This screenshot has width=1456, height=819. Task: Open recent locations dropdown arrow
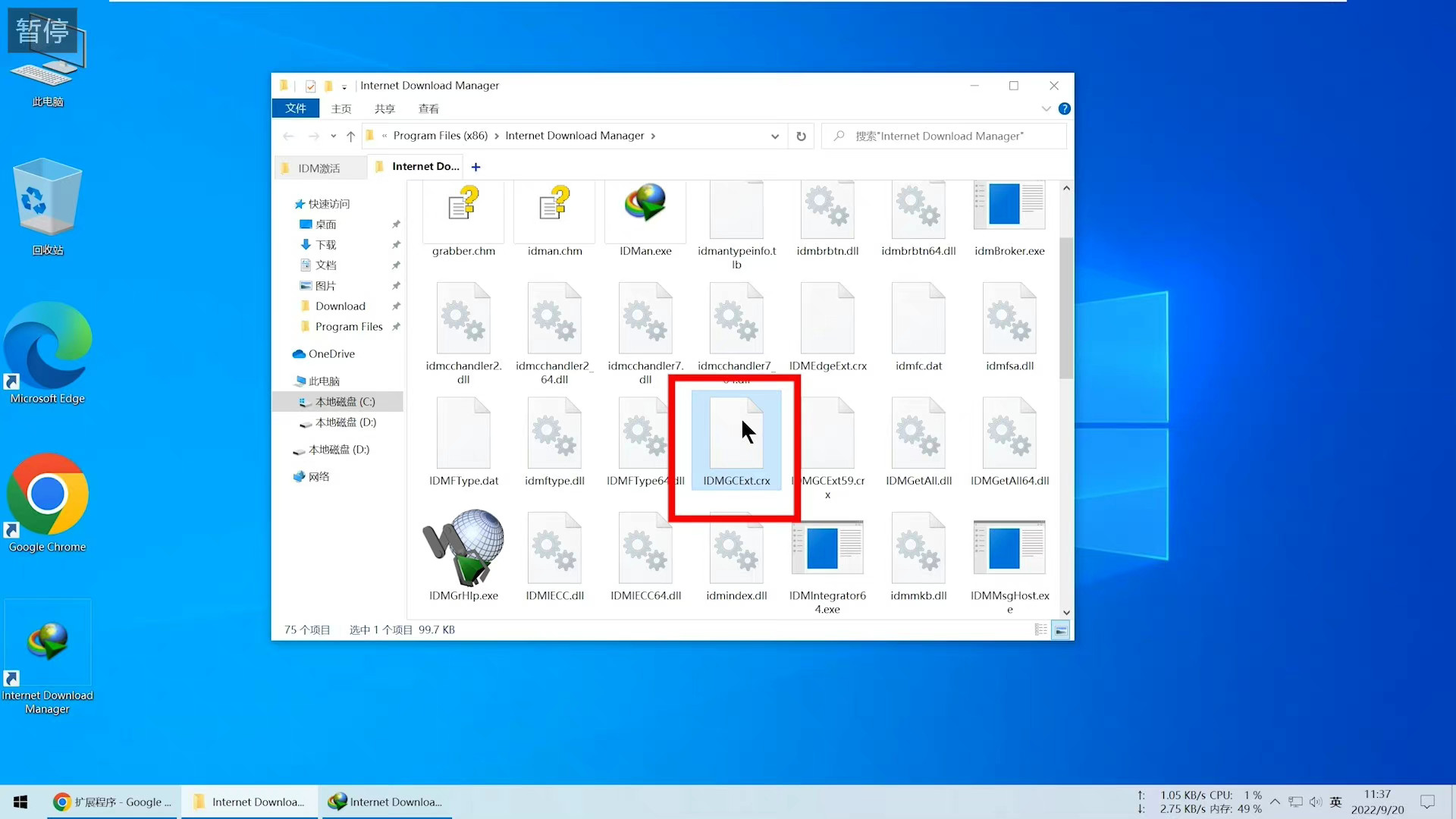click(333, 136)
